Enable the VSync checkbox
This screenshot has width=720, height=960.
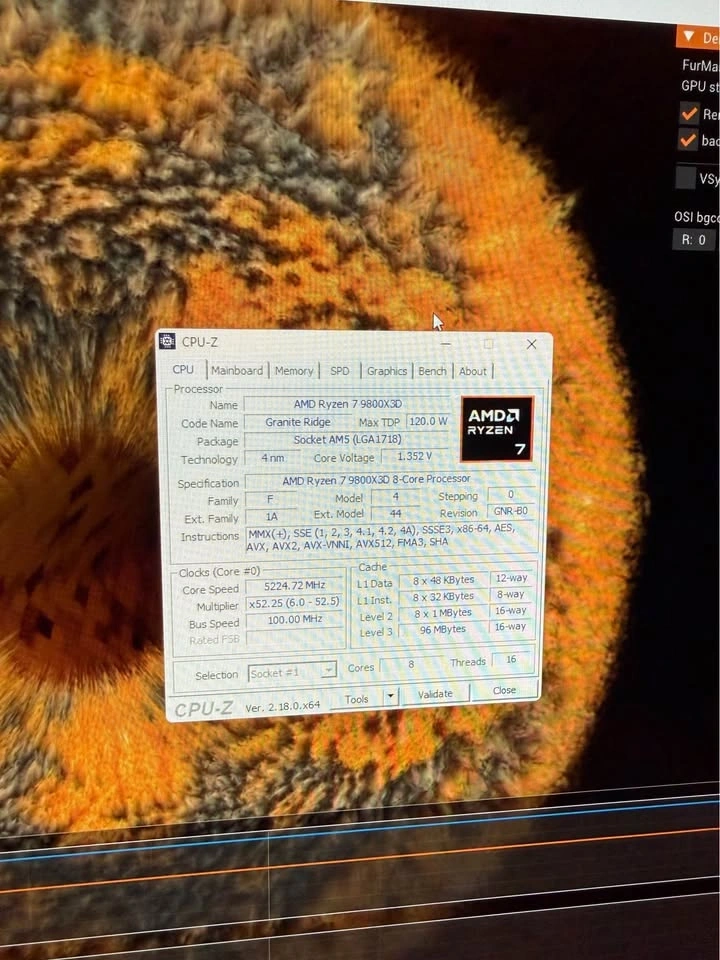click(x=685, y=178)
